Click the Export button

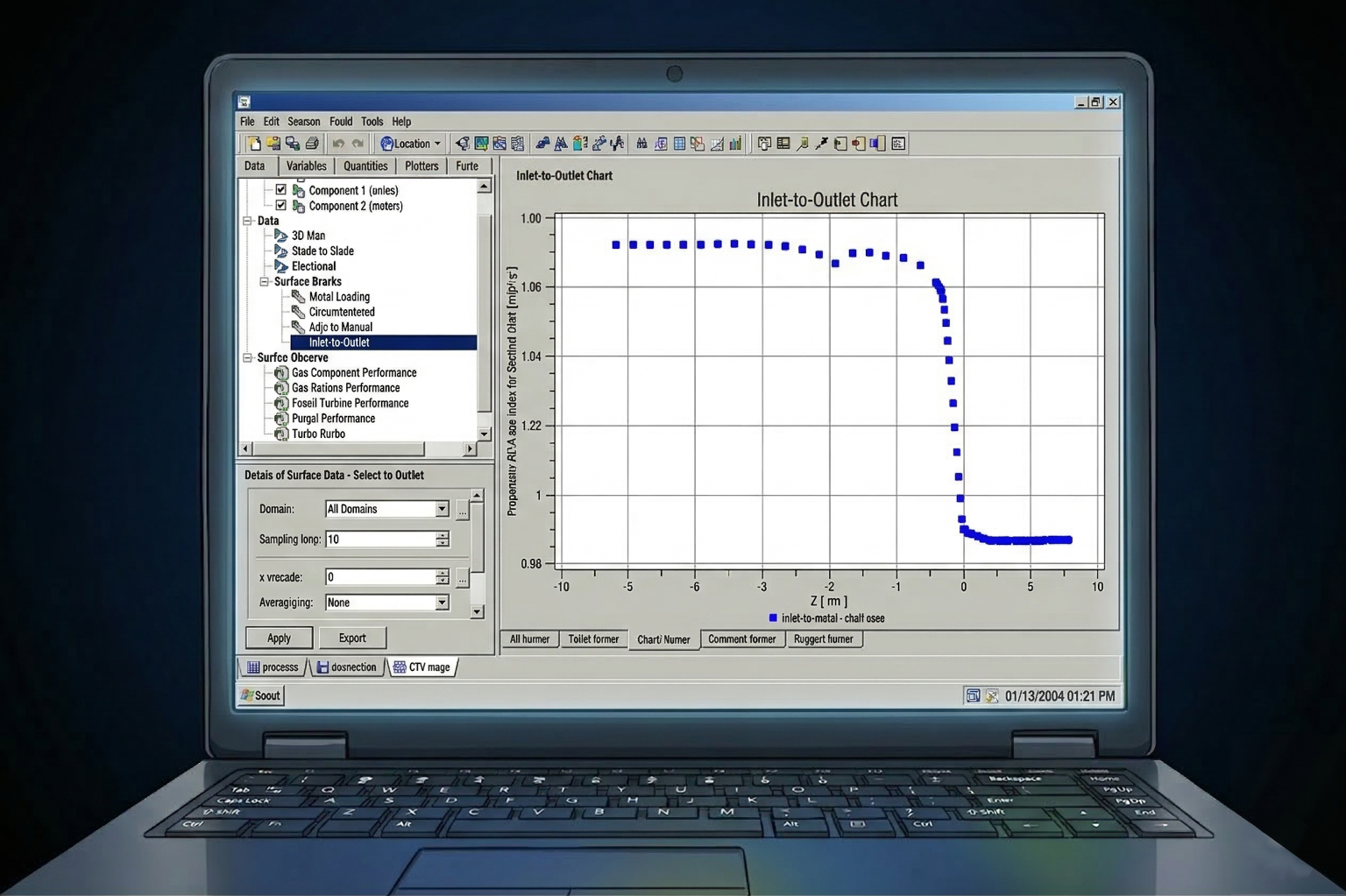pos(352,638)
